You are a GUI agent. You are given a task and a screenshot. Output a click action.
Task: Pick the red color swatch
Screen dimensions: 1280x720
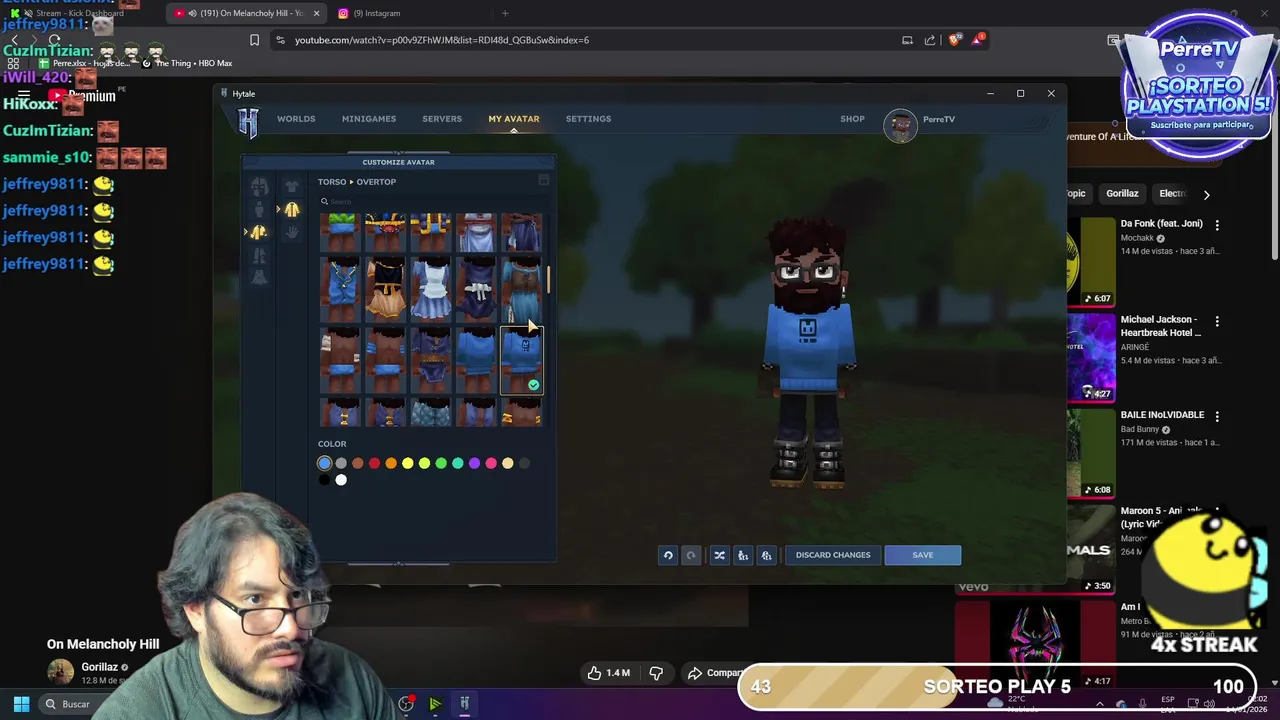pos(374,463)
